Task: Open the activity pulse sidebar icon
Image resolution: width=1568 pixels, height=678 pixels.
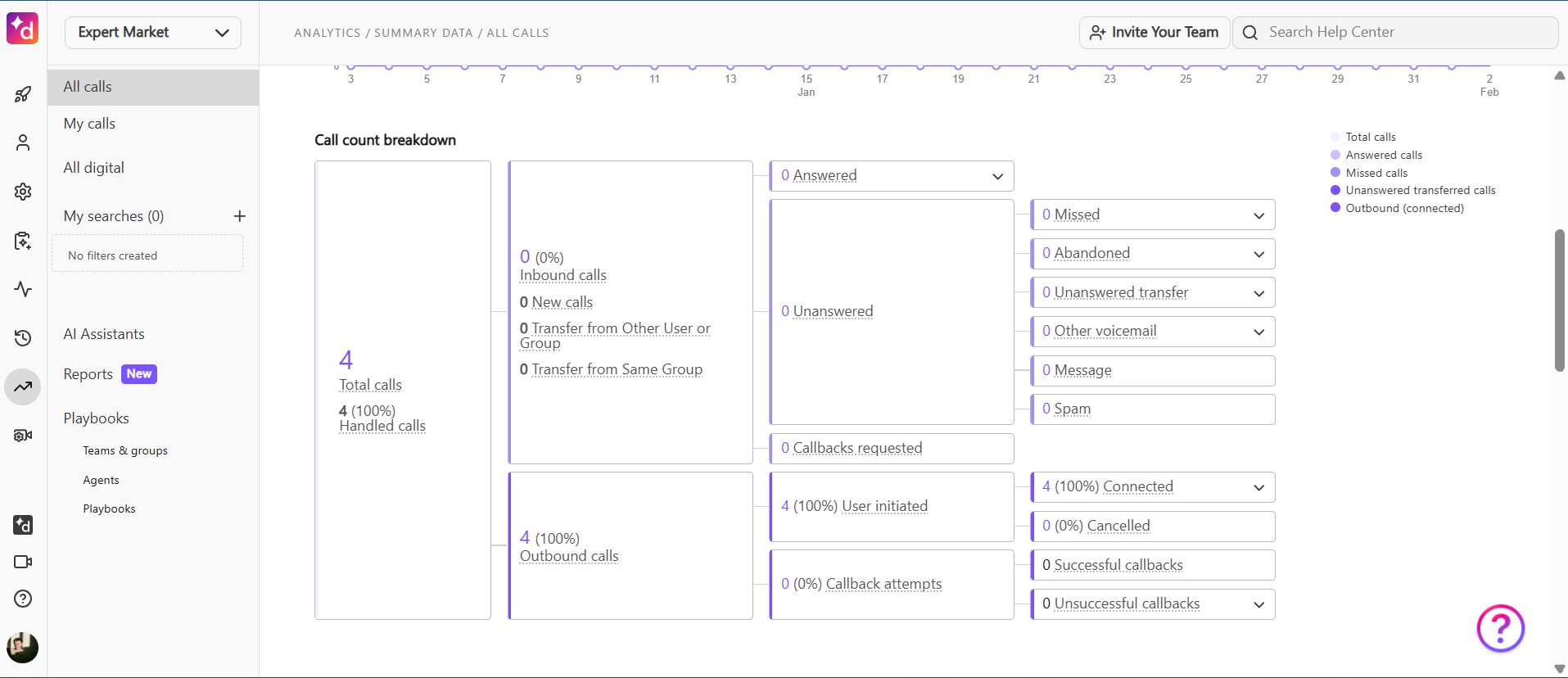Action: click(x=23, y=289)
